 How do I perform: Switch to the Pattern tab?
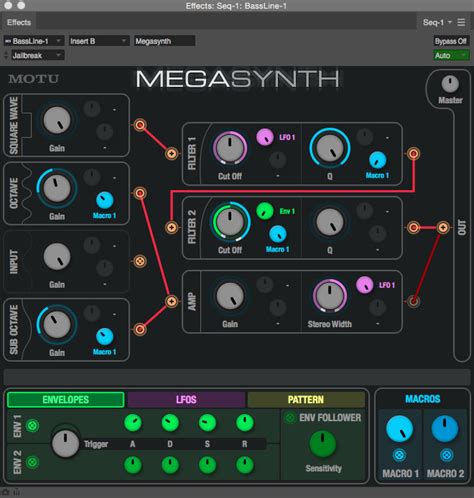point(306,400)
